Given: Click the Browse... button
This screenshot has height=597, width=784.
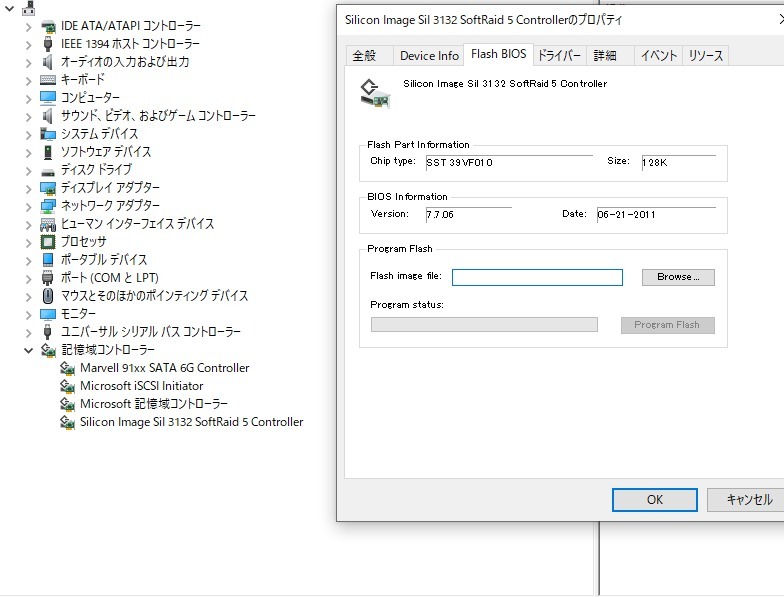Looking at the screenshot, I should coord(678,277).
